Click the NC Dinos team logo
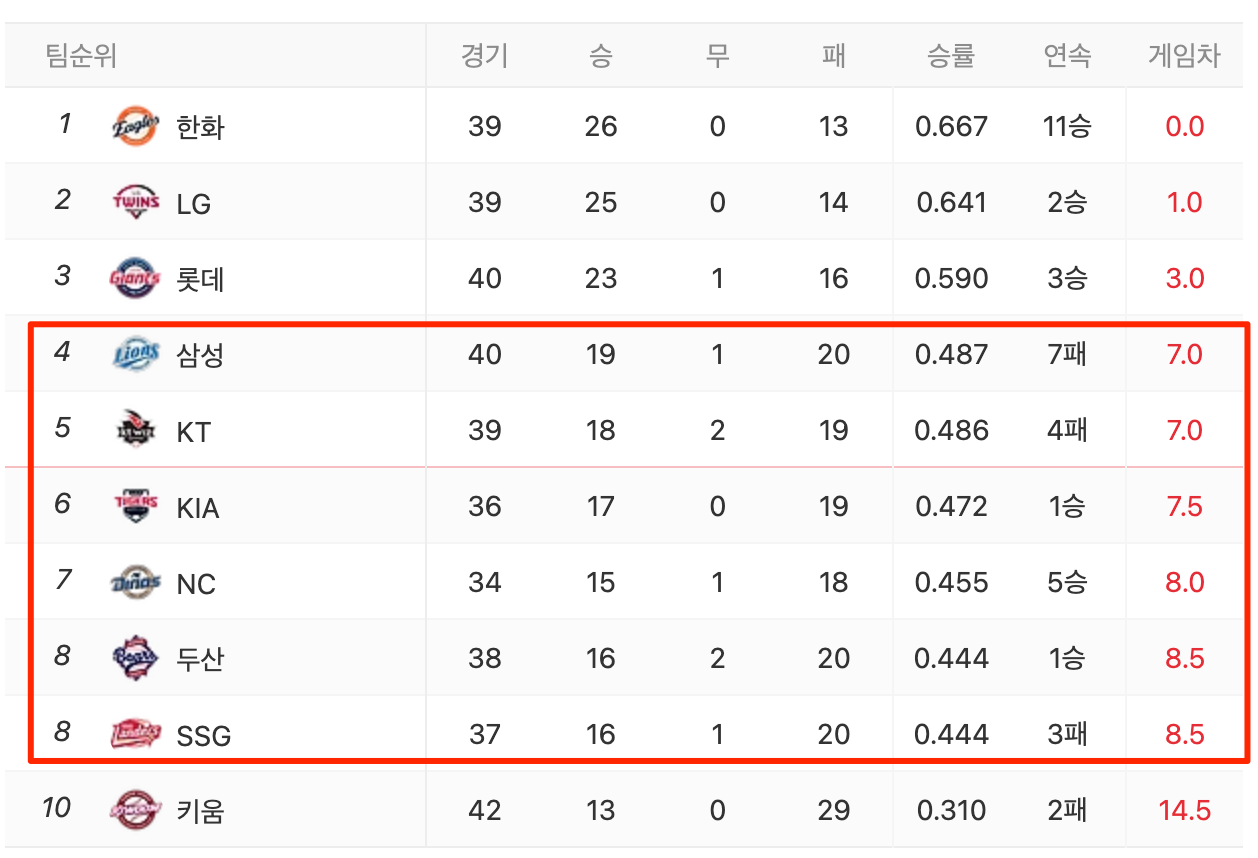This screenshot has width=1258, height=858. [135, 583]
